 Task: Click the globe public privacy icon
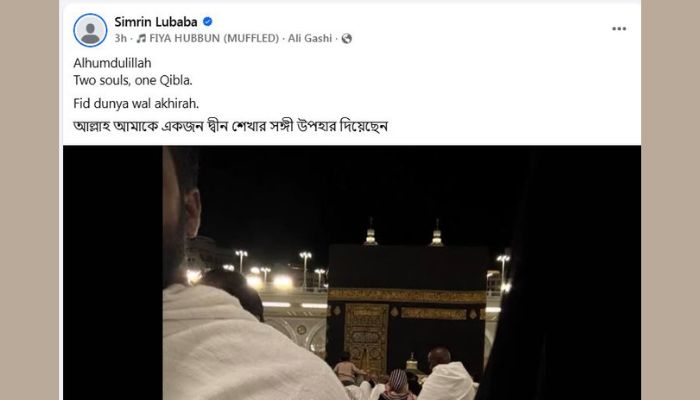[347, 38]
